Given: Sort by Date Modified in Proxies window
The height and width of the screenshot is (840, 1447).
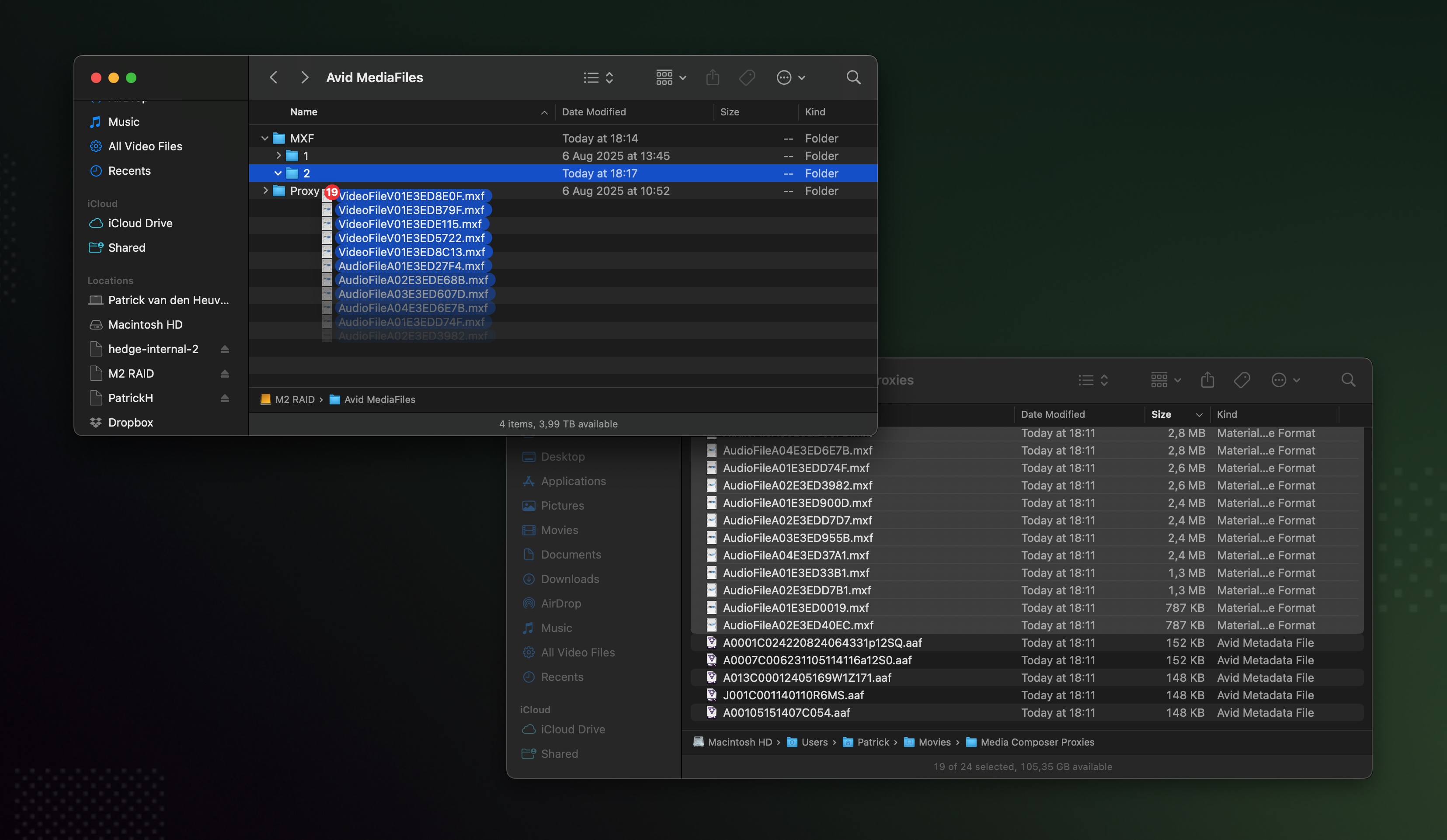Looking at the screenshot, I should (x=1079, y=415).
